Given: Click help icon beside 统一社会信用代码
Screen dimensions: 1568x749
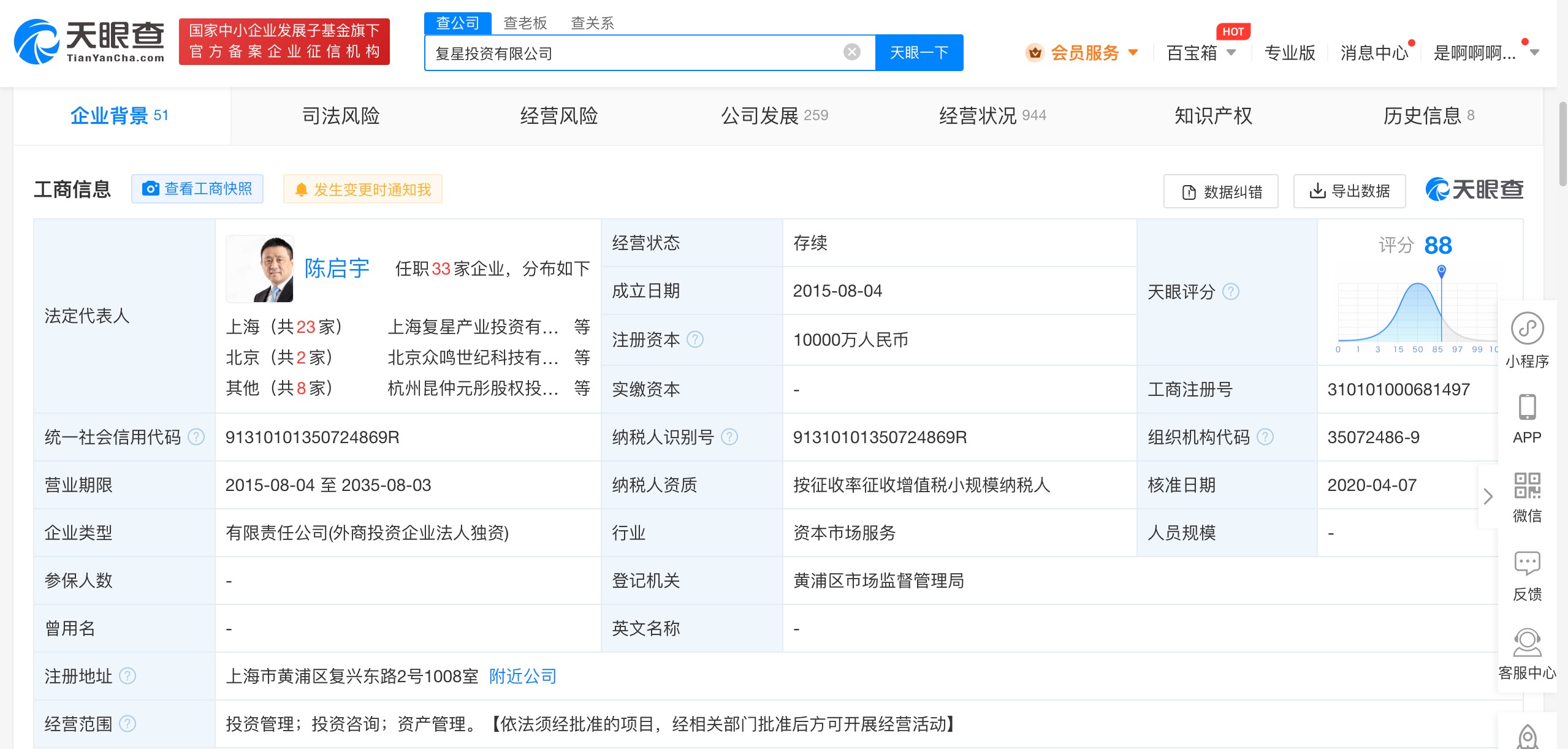Looking at the screenshot, I should click(x=196, y=437).
